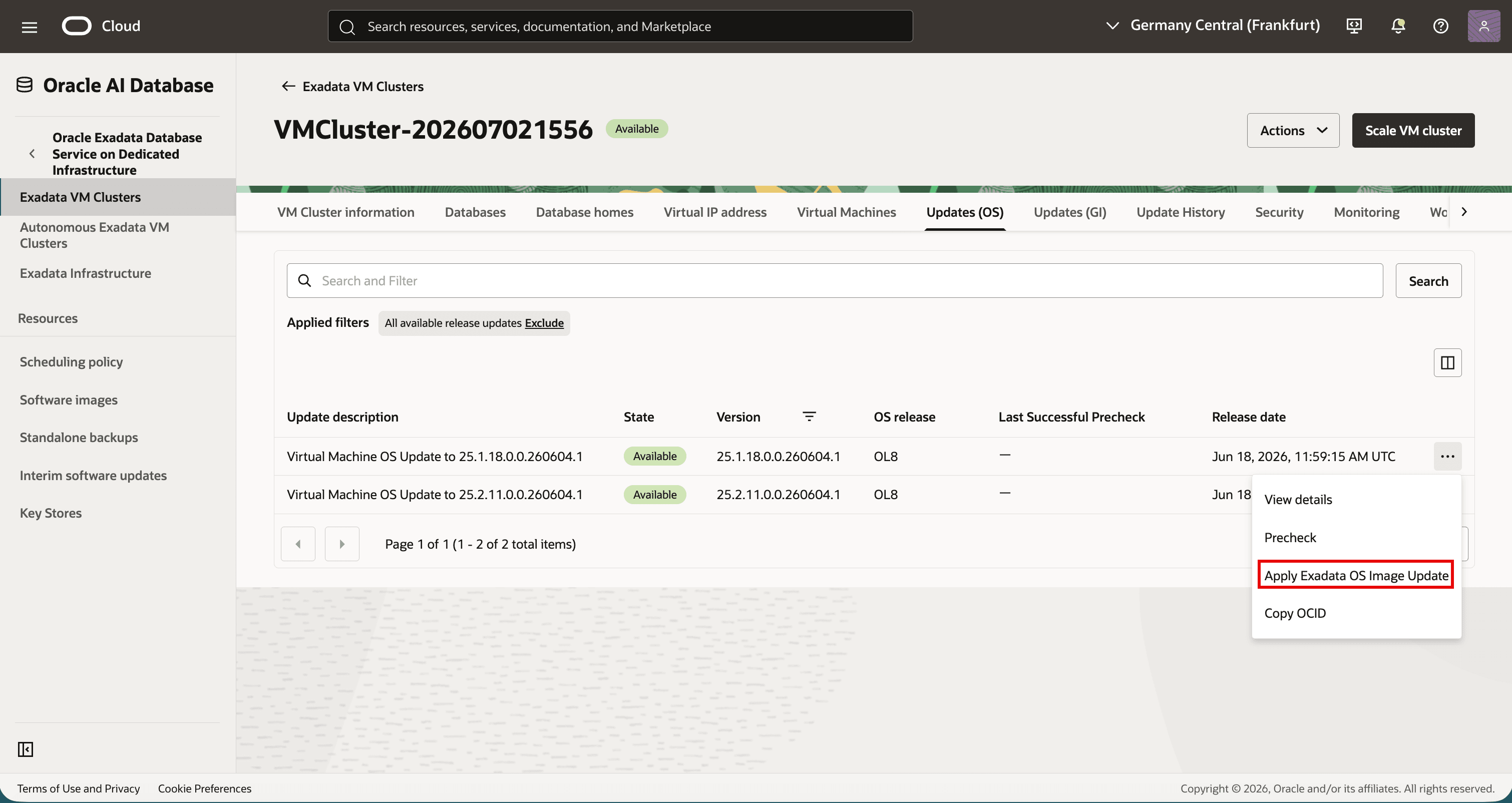Click Exclude link in applied filters
The height and width of the screenshot is (803, 1512).
(544, 323)
